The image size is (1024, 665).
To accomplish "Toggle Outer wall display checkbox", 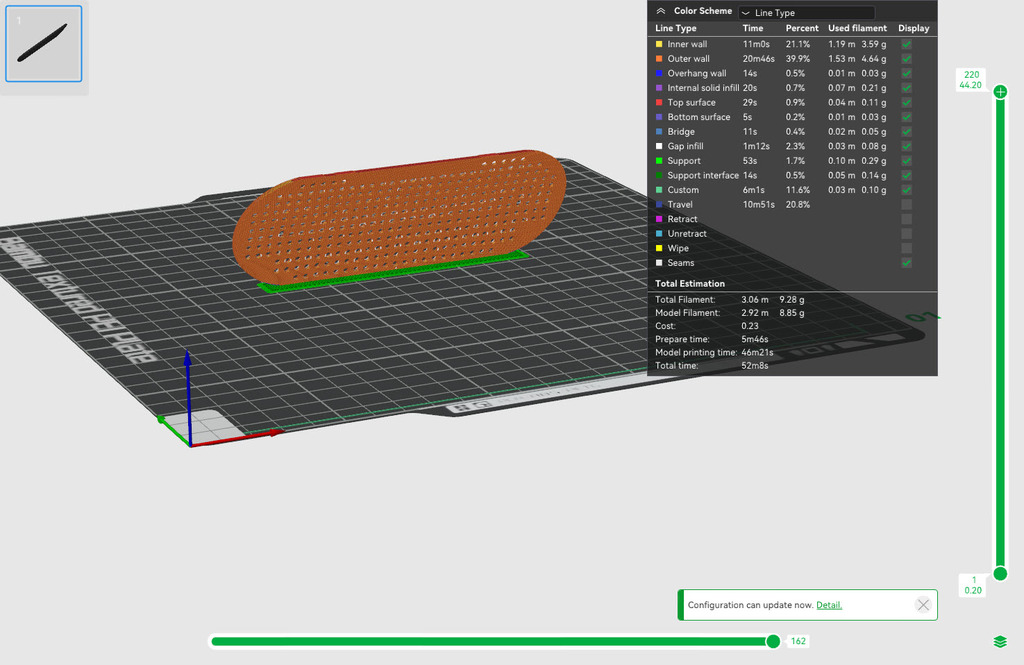I will pos(906,59).
